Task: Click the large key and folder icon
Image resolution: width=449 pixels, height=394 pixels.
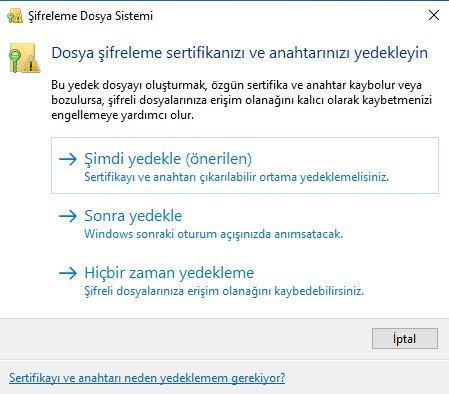Action: 25,58
